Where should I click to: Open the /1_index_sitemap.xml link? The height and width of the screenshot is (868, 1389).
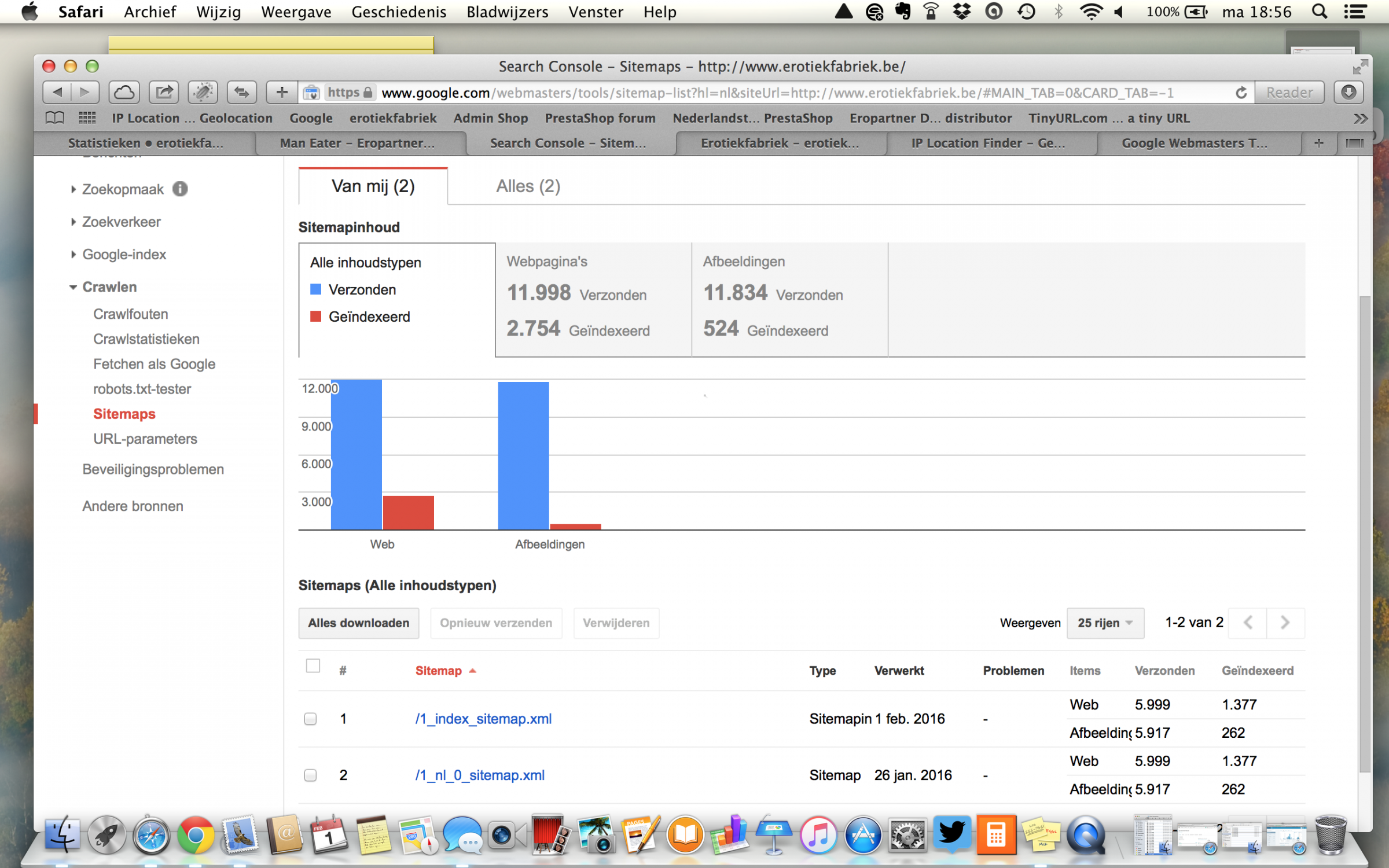[x=483, y=719]
